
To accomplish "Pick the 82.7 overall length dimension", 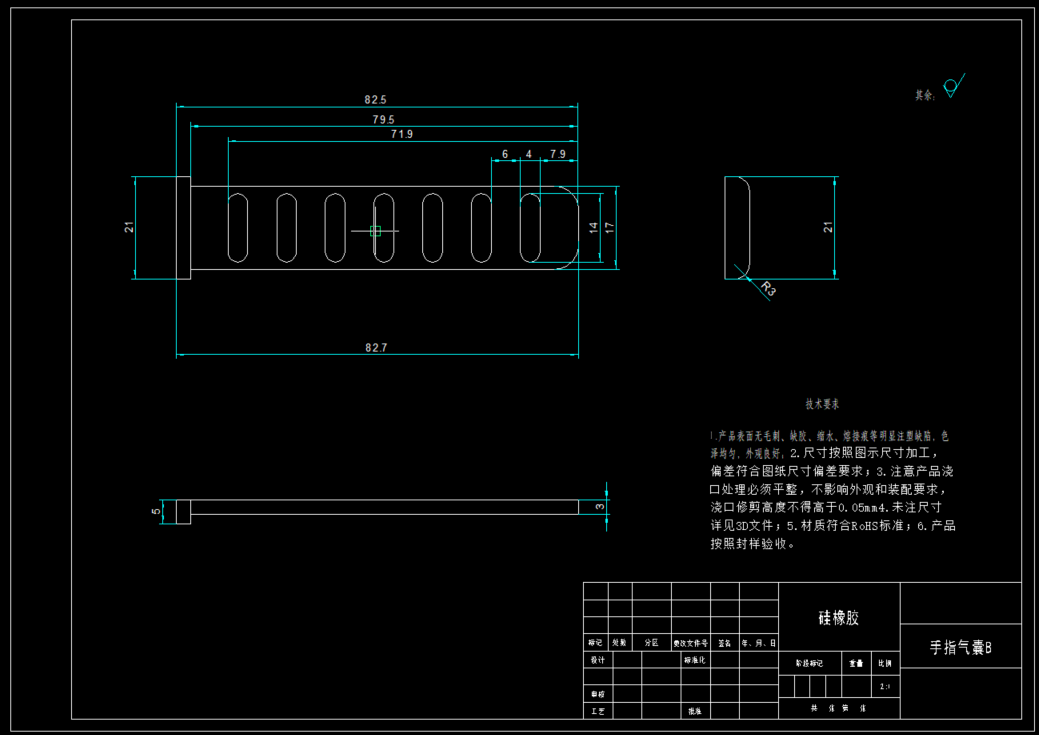I will tap(376, 347).
